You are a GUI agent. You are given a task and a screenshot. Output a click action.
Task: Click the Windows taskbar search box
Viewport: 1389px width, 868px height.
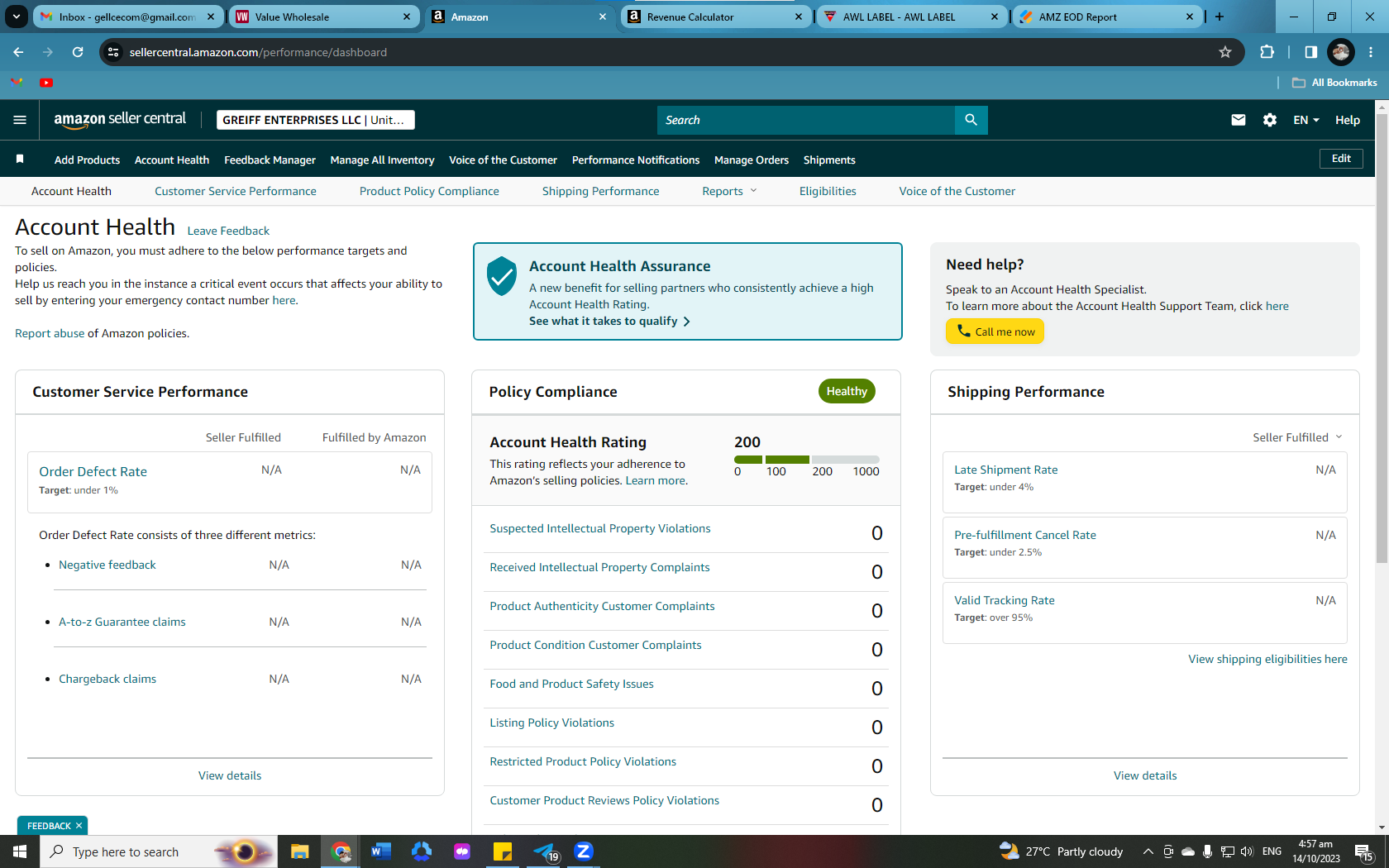click(x=157, y=851)
